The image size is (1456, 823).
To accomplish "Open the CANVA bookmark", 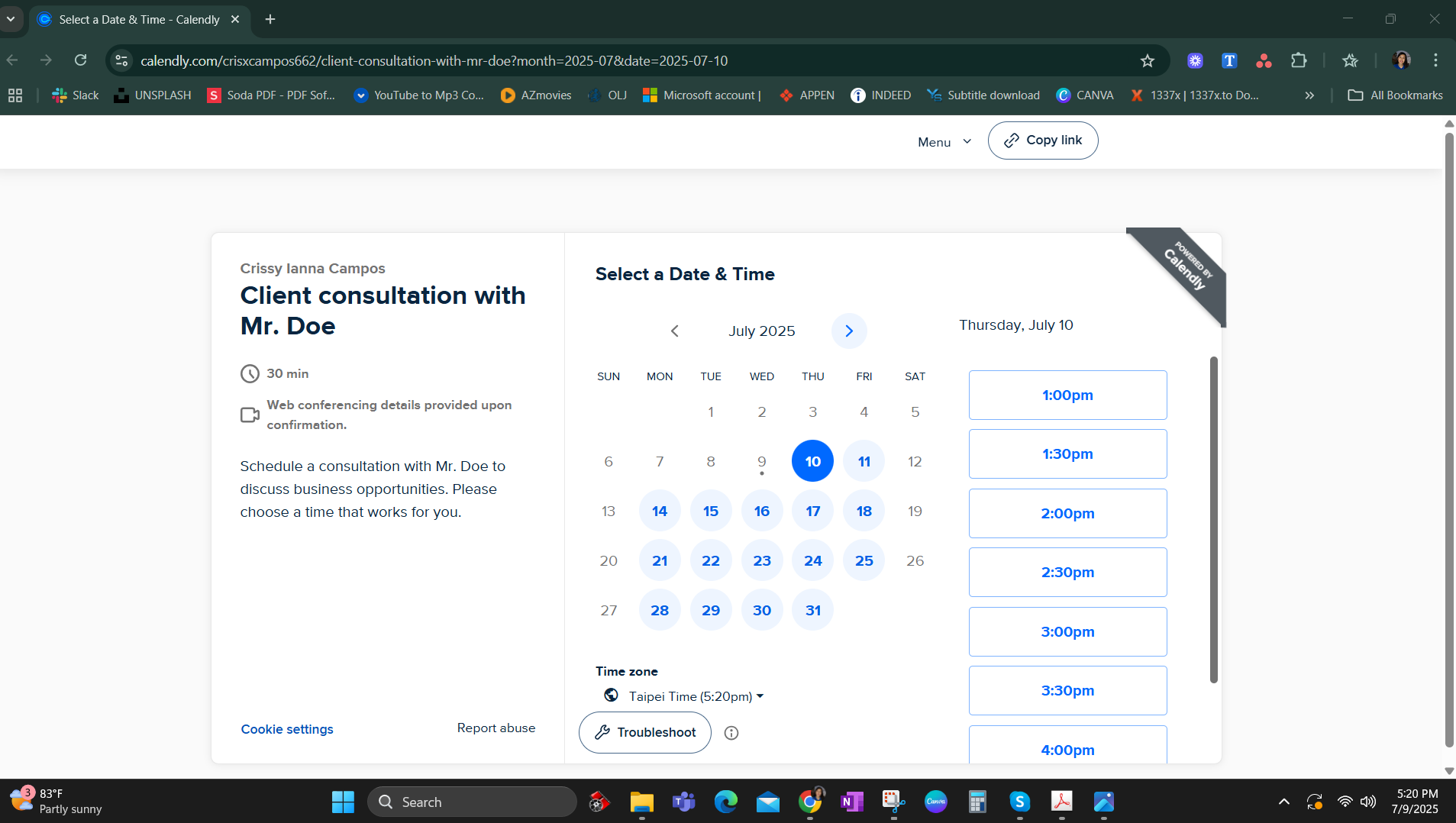I will [1085, 95].
